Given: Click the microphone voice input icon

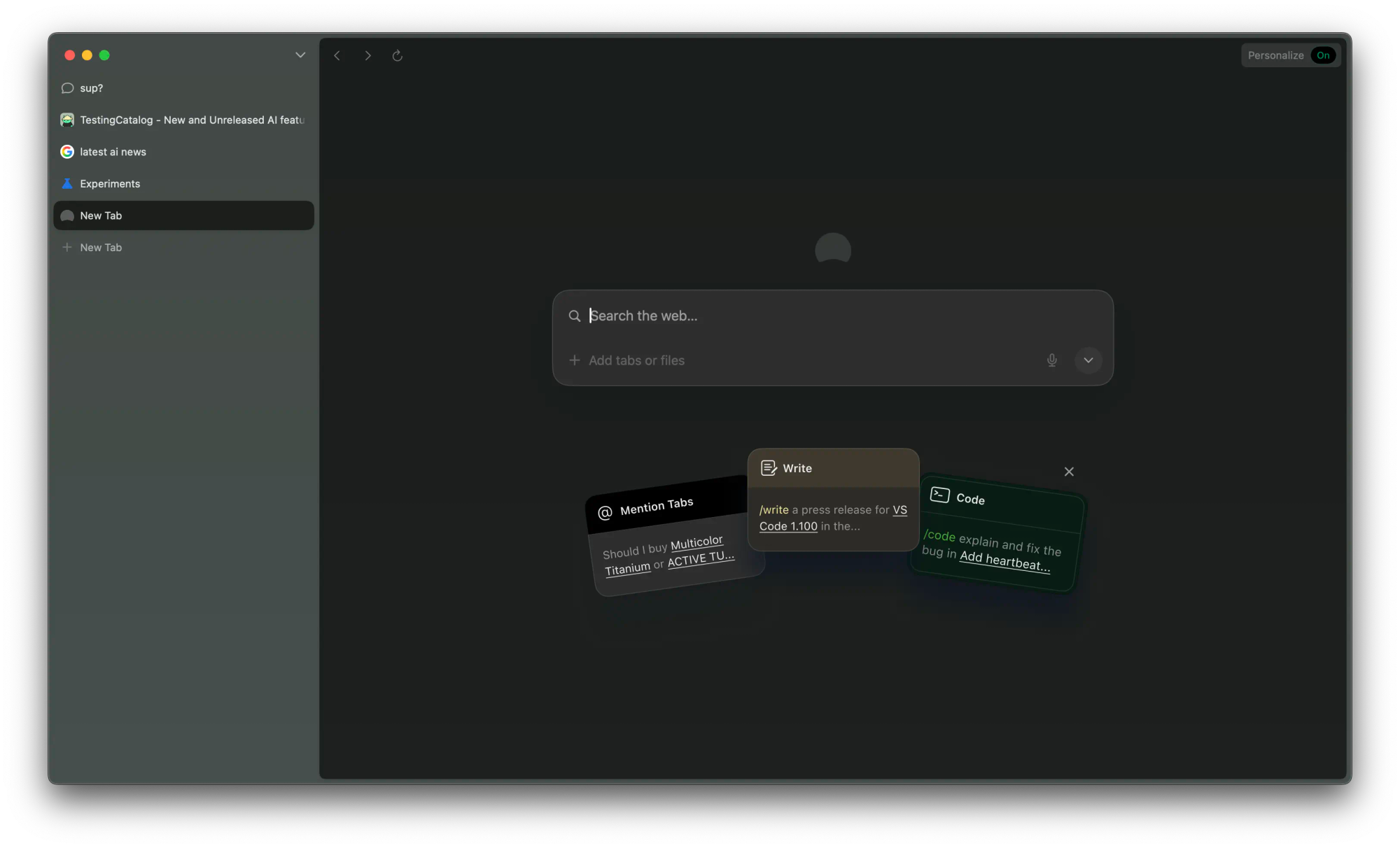Looking at the screenshot, I should click(1051, 360).
